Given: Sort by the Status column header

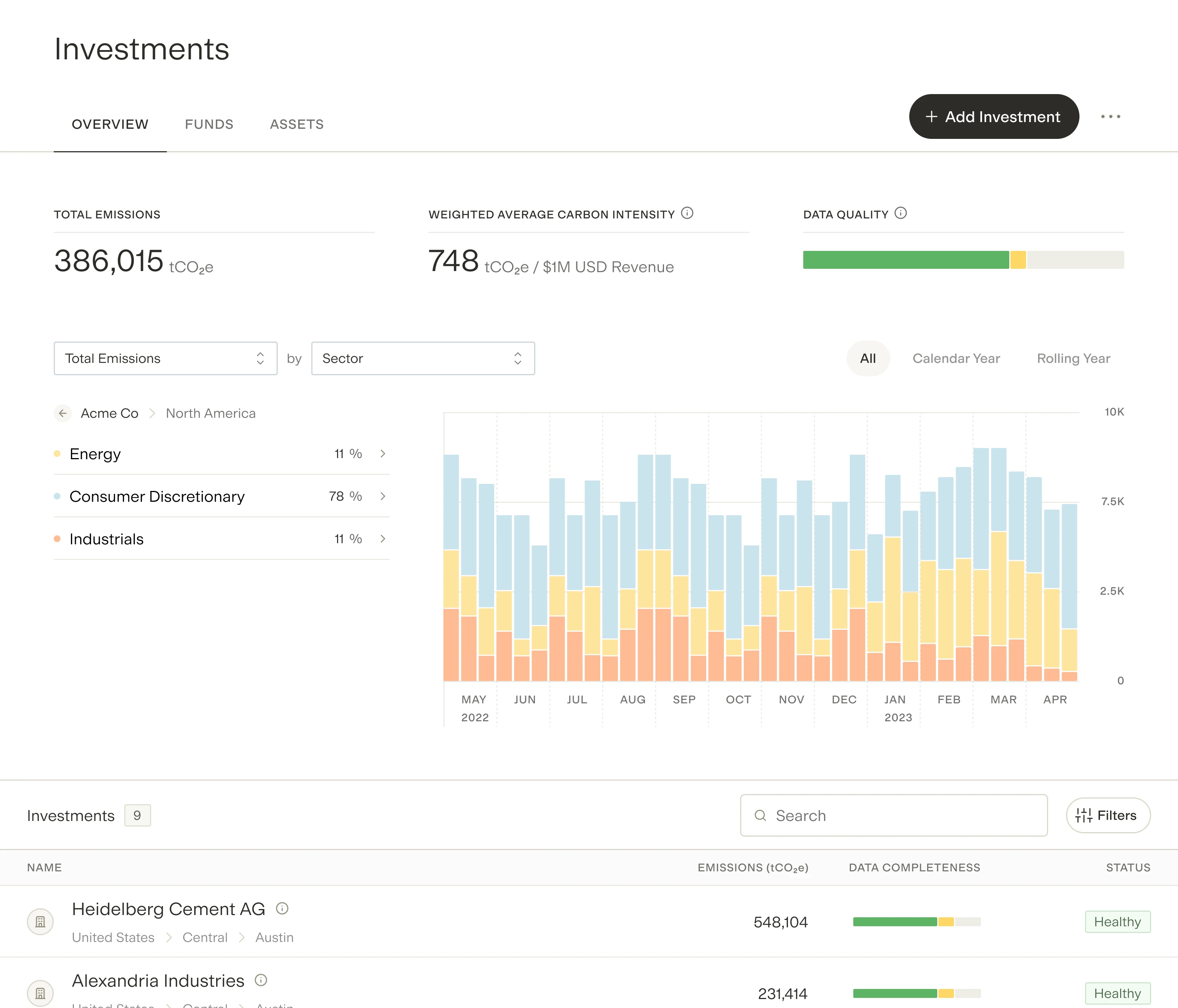Looking at the screenshot, I should (1128, 868).
